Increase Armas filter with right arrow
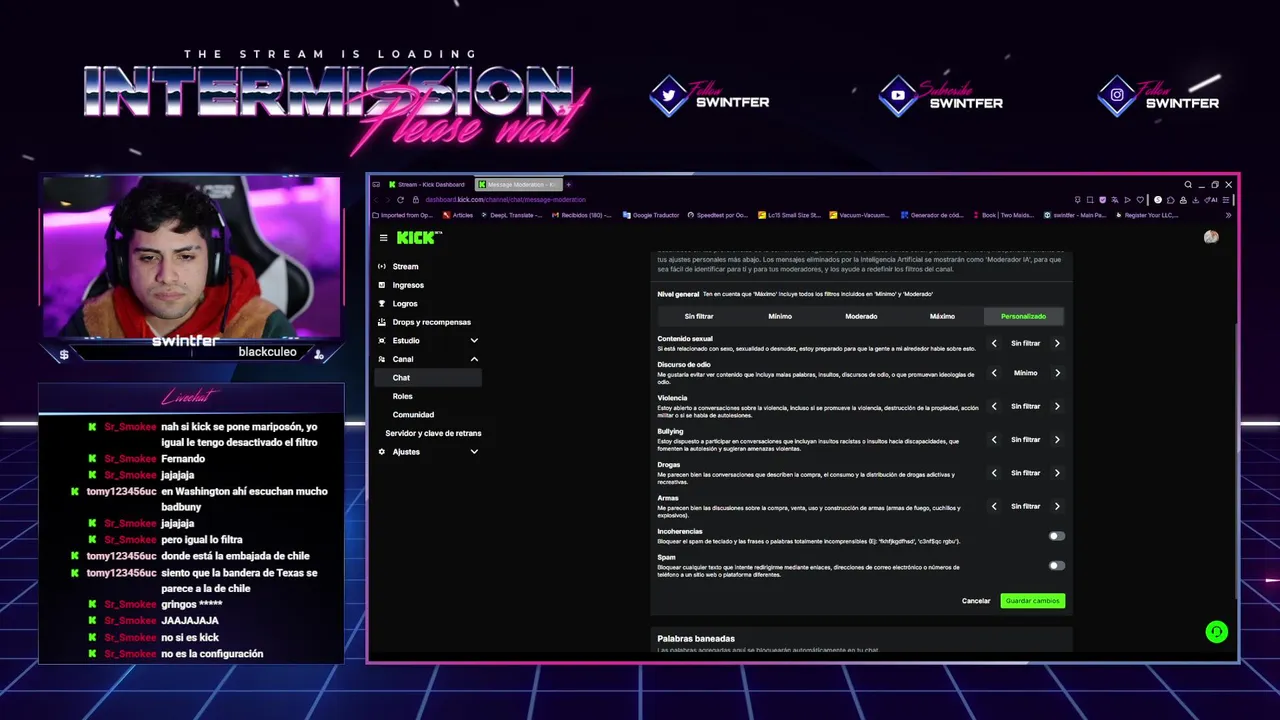This screenshot has height=720, width=1280. (x=1057, y=506)
